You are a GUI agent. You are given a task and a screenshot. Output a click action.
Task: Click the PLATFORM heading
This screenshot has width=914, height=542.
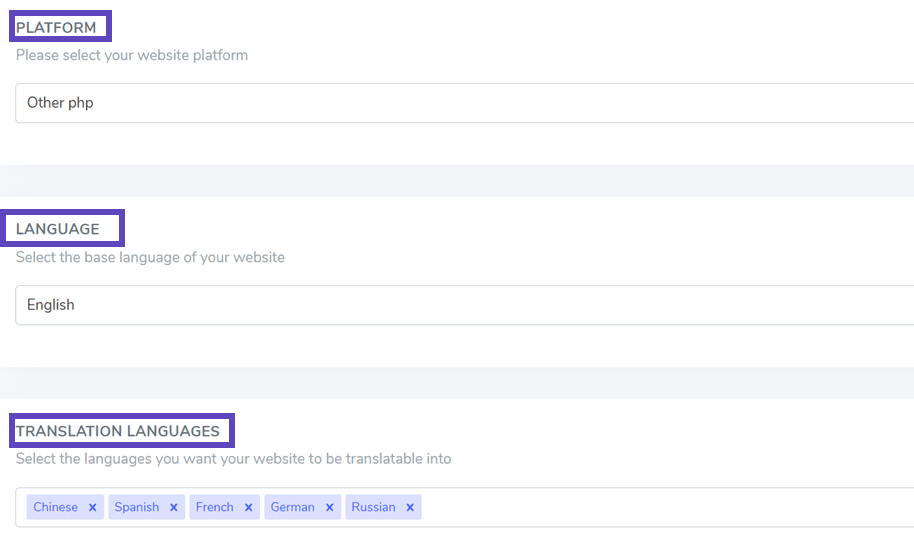click(x=56, y=27)
